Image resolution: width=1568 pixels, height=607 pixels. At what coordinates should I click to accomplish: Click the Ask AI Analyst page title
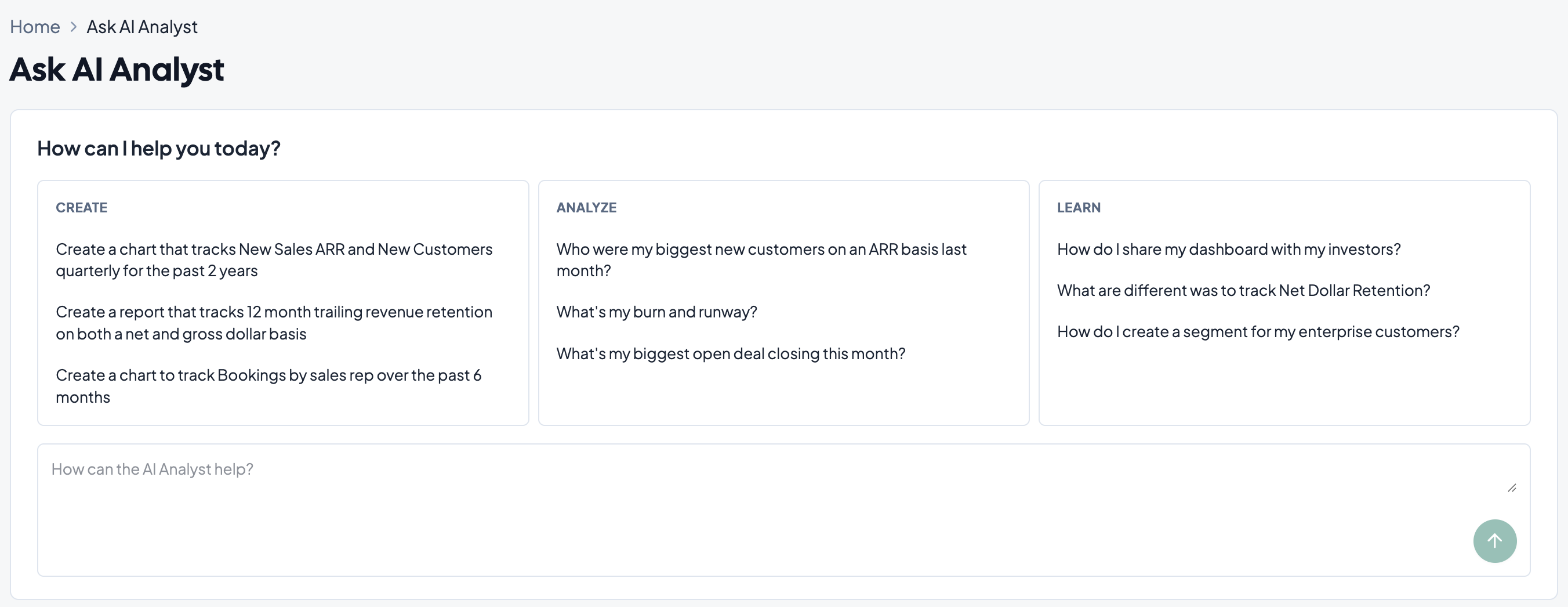pyautogui.click(x=117, y=70)
